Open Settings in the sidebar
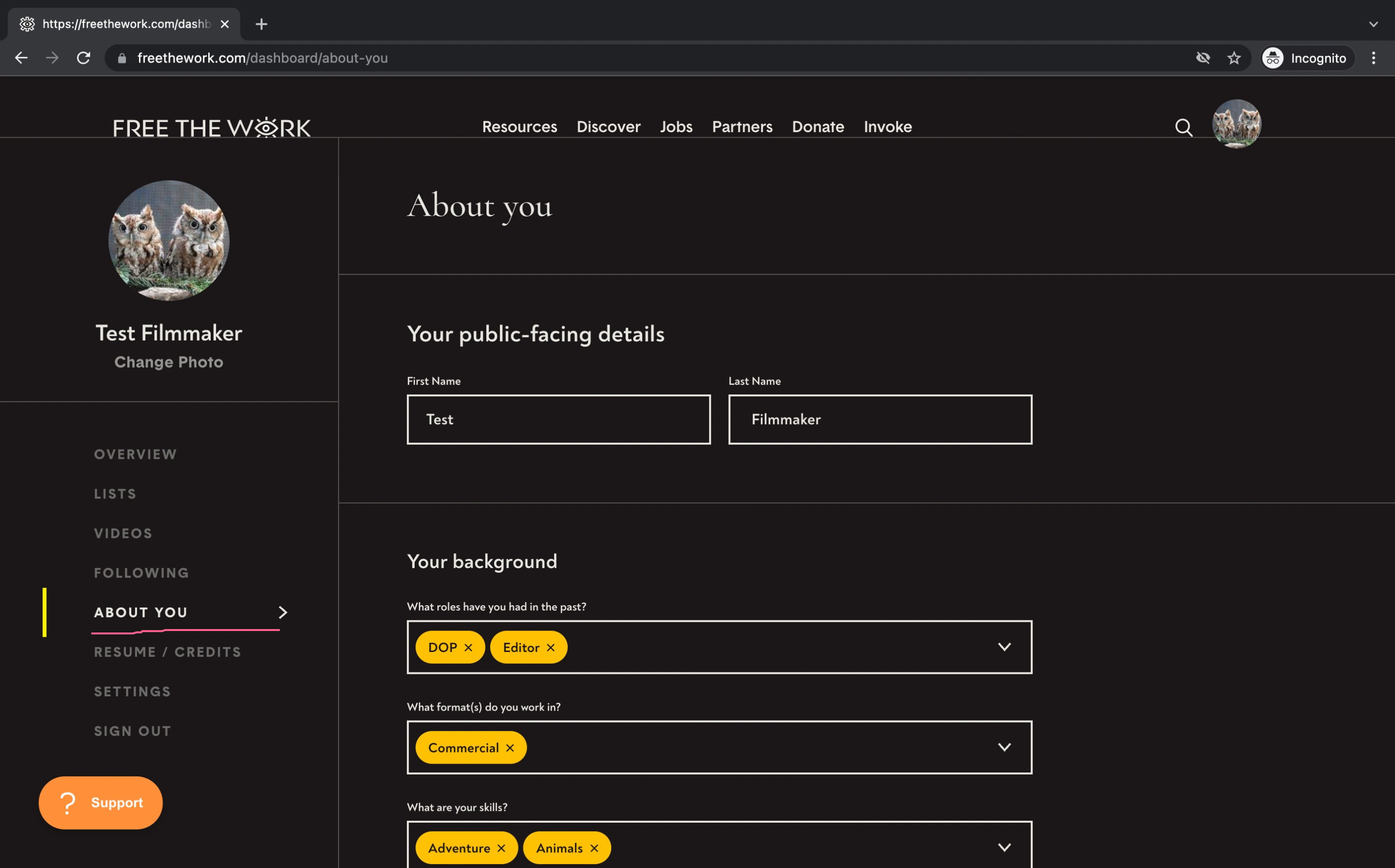 133,692
